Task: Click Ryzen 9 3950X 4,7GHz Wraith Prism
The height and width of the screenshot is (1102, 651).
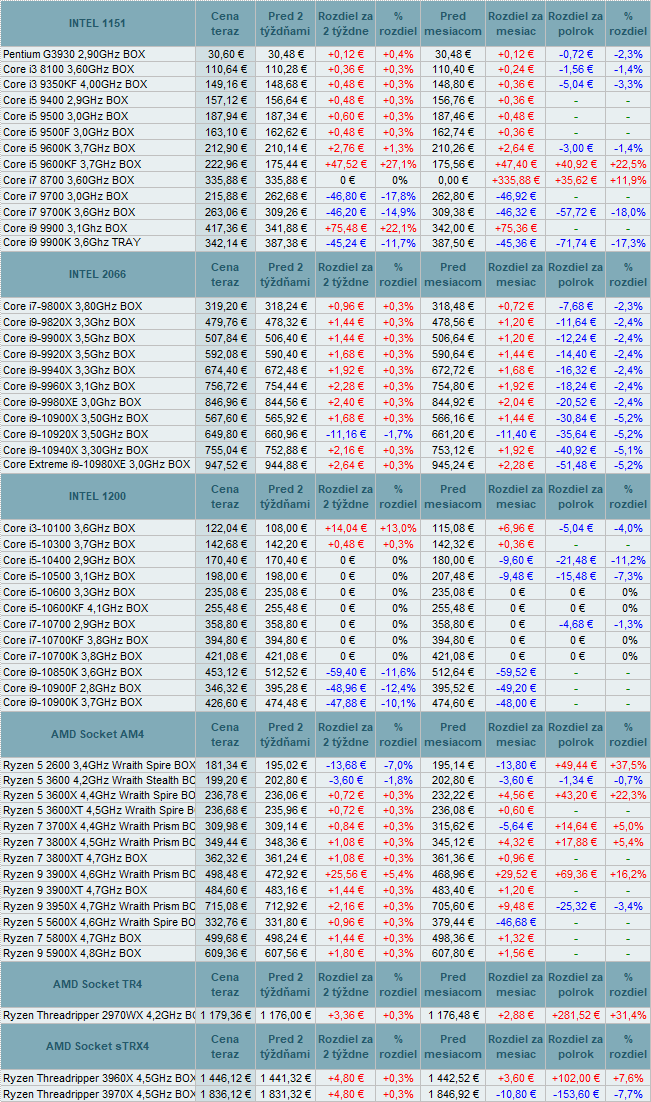Action: pyautogui.click(x=98, y=907)
